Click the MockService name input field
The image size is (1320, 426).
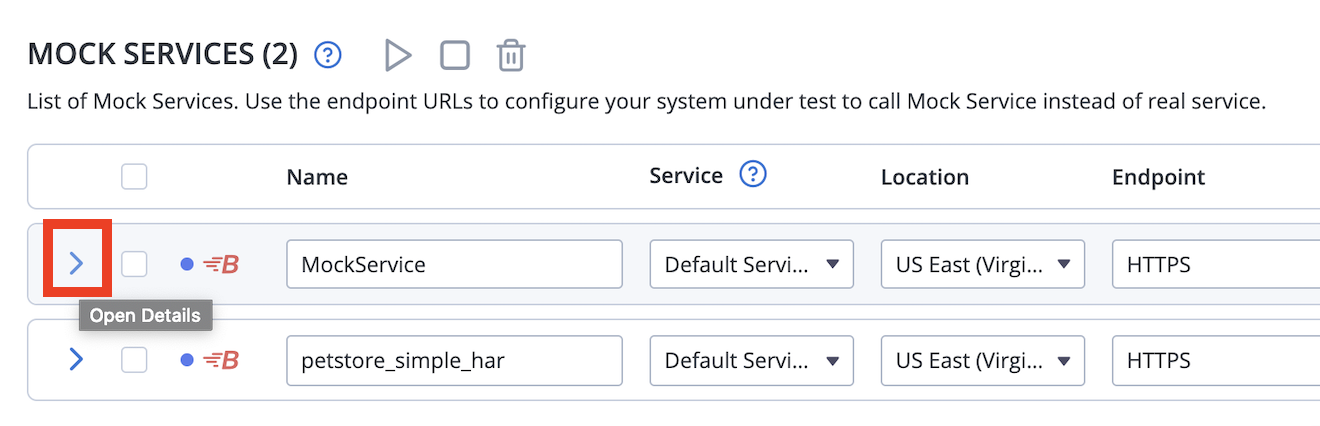[455, 265]
